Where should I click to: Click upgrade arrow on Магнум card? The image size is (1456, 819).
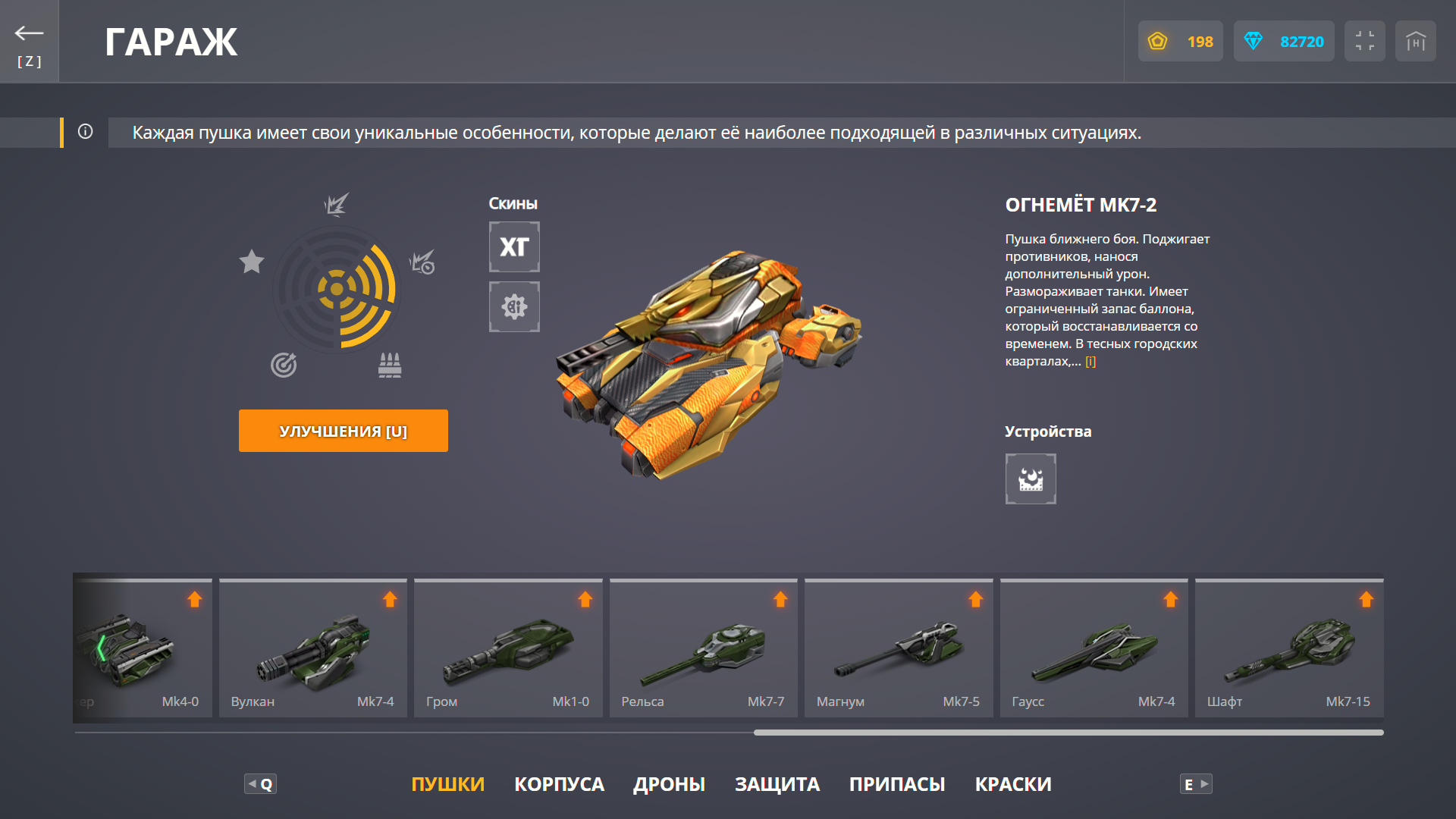coord(975,599)
